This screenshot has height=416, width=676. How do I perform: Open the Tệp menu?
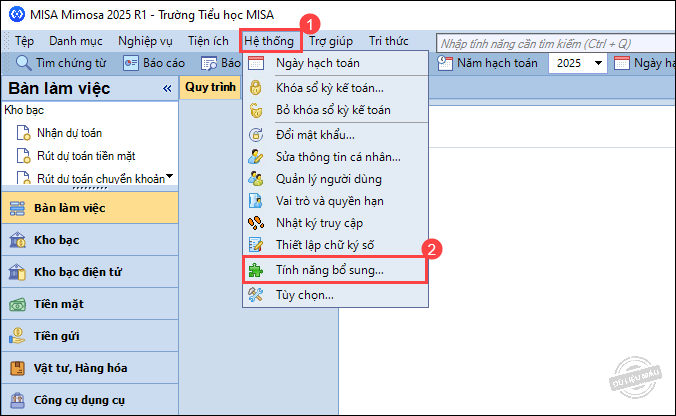(24, 41)
